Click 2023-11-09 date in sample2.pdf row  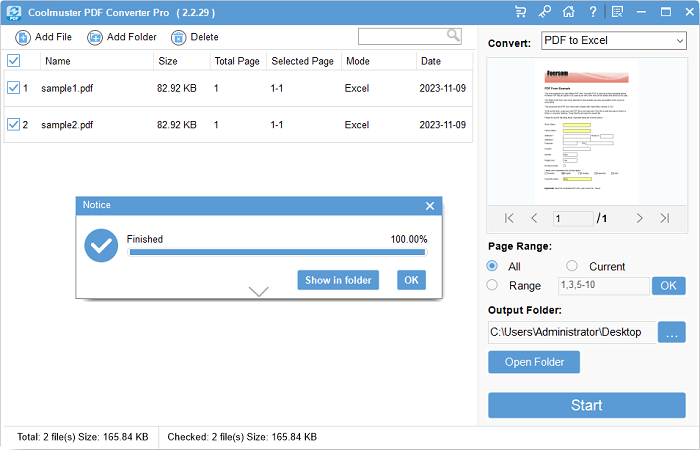442,125
